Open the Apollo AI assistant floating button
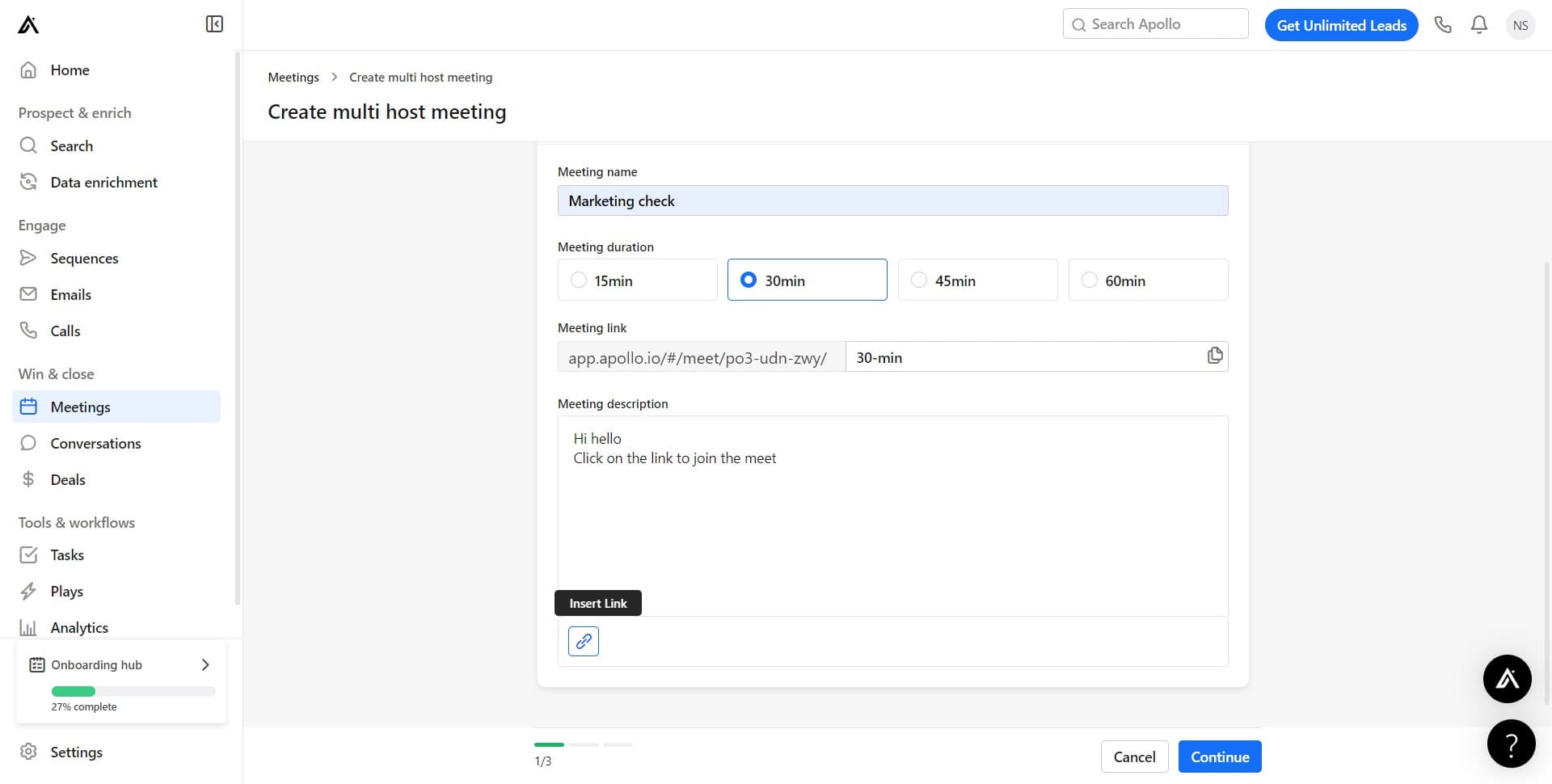 tap(1507, 678)
